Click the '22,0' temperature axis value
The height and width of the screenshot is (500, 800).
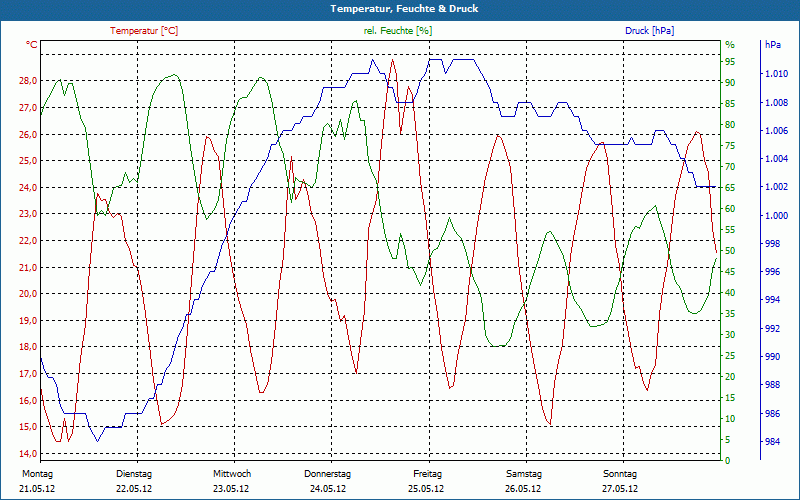(x=28, y=240)
